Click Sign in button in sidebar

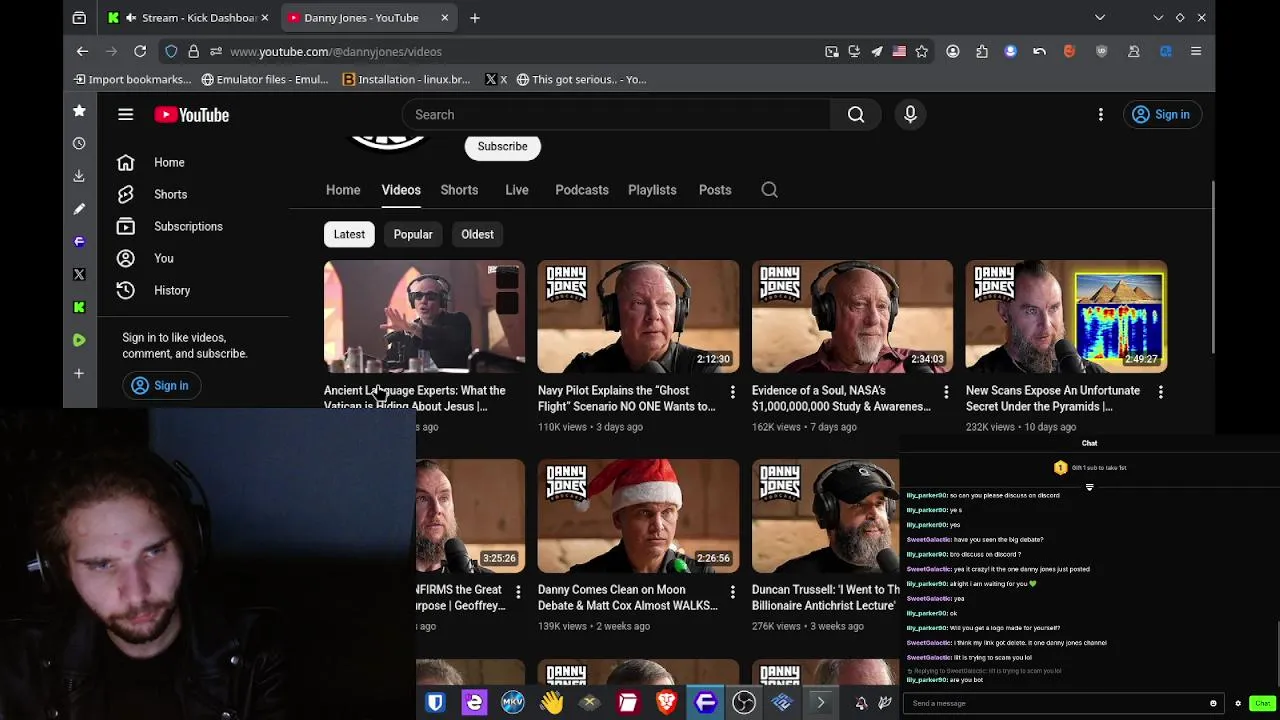(161, 386)
